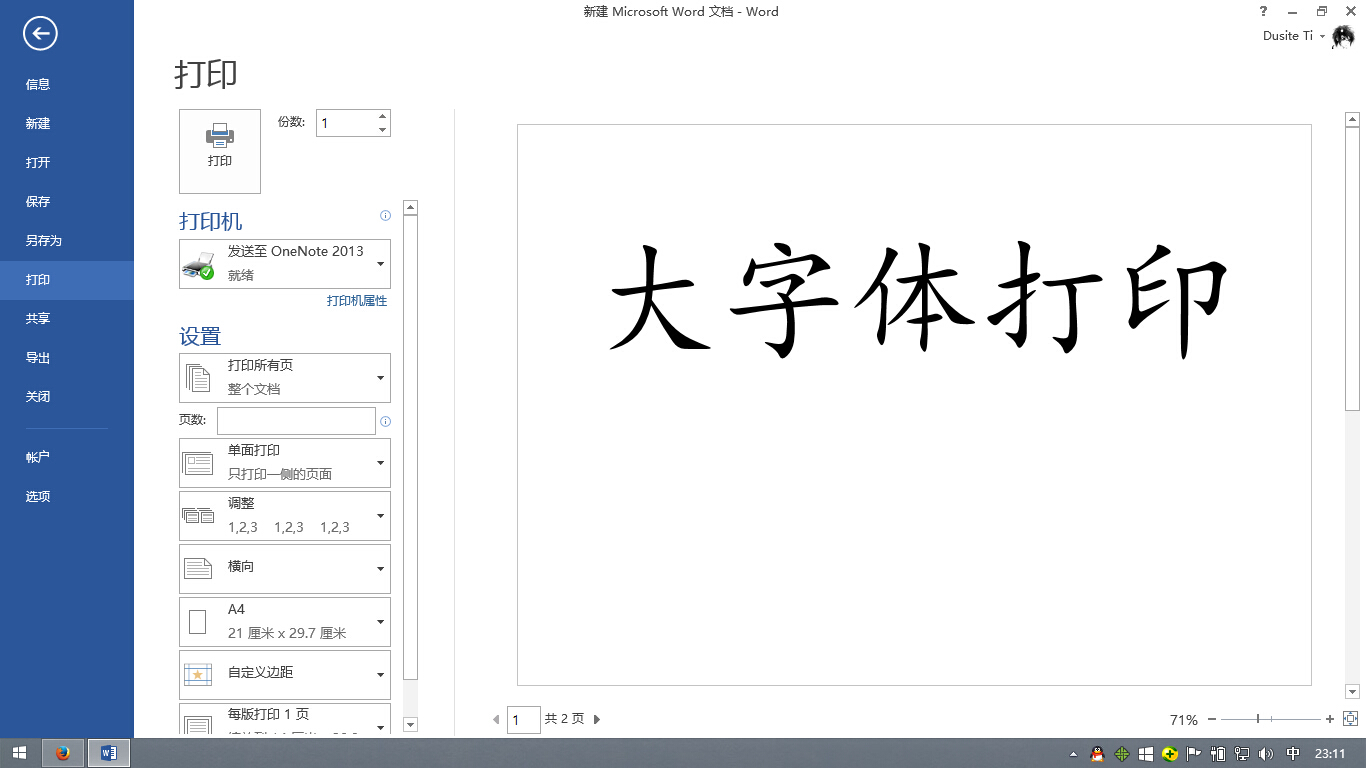Launch Firefox from the taskbar
1366x768 pixels.
[64, 753]
